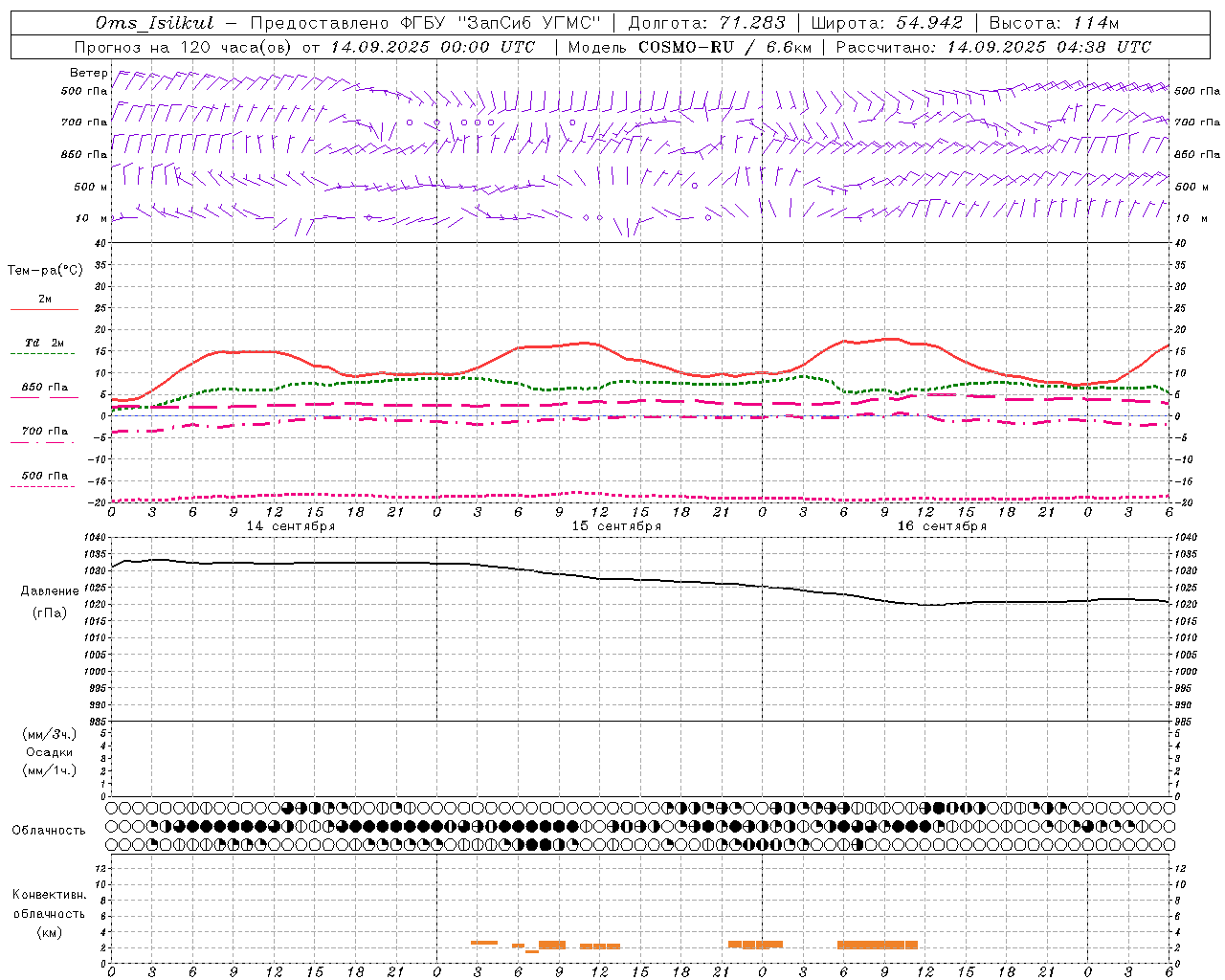Click the Высота: 114м value
Image resolution: width=1225 pixels, height=980 pixels.
(1054, 23)
